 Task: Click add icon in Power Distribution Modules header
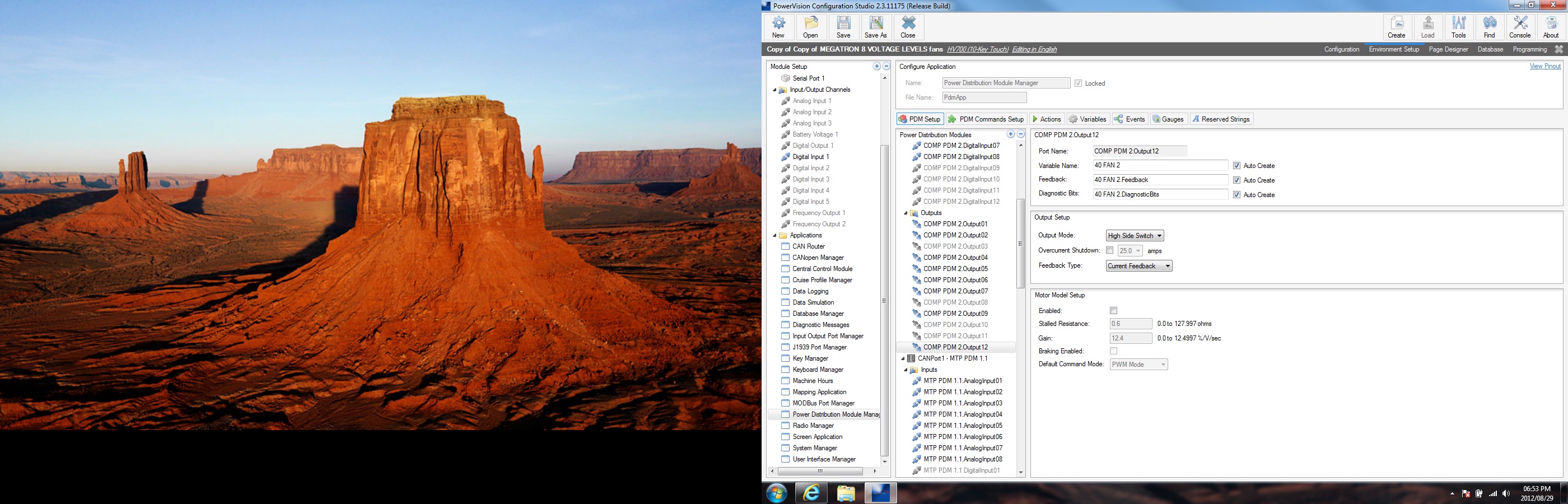[x=1010, y=134]
